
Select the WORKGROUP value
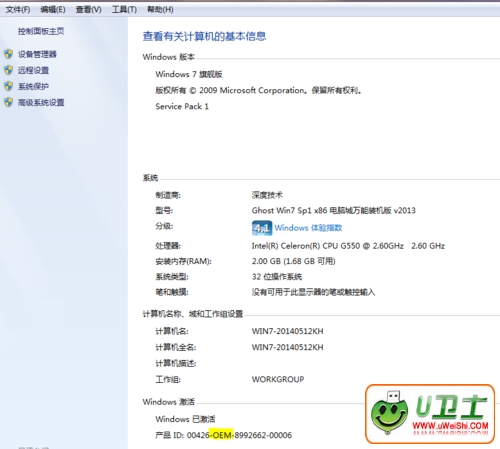[278, 379]
